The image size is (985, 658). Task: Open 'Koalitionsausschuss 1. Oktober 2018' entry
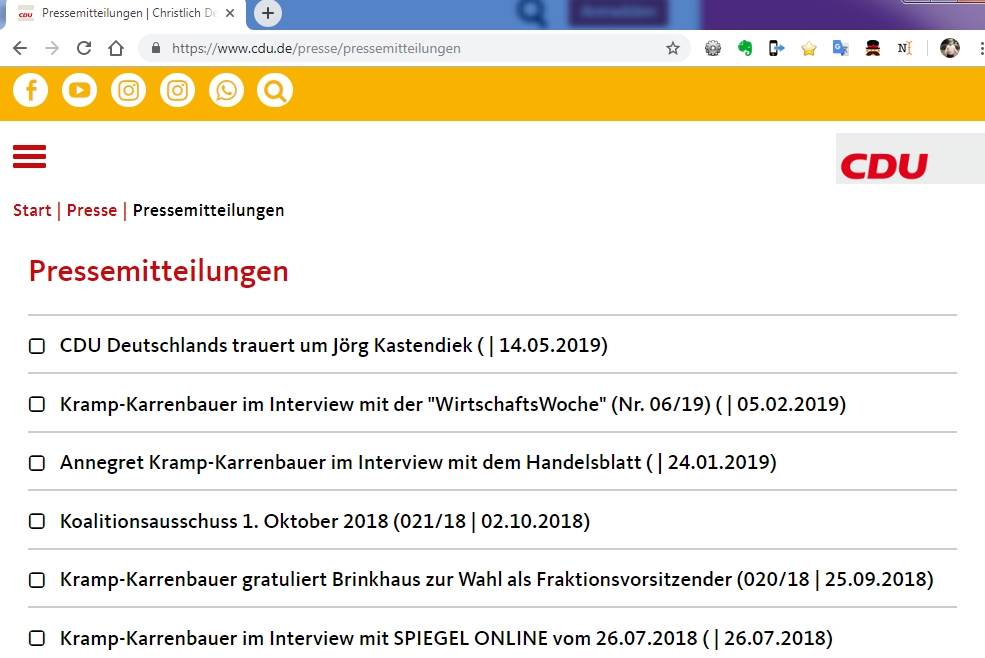325,521
